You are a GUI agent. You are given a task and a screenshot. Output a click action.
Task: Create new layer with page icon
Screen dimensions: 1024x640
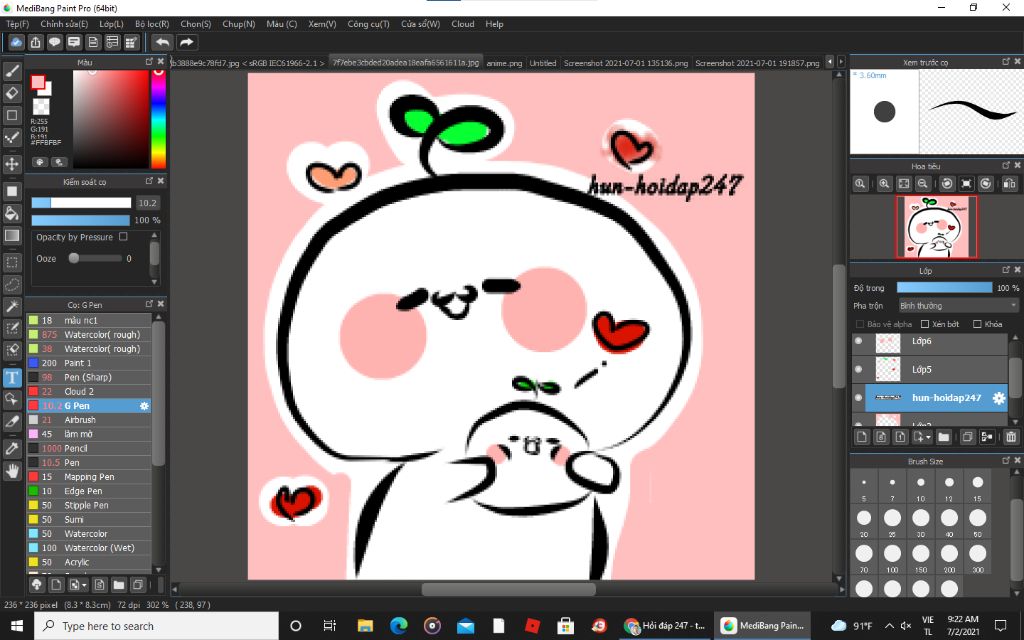click(x=861, y=437)
